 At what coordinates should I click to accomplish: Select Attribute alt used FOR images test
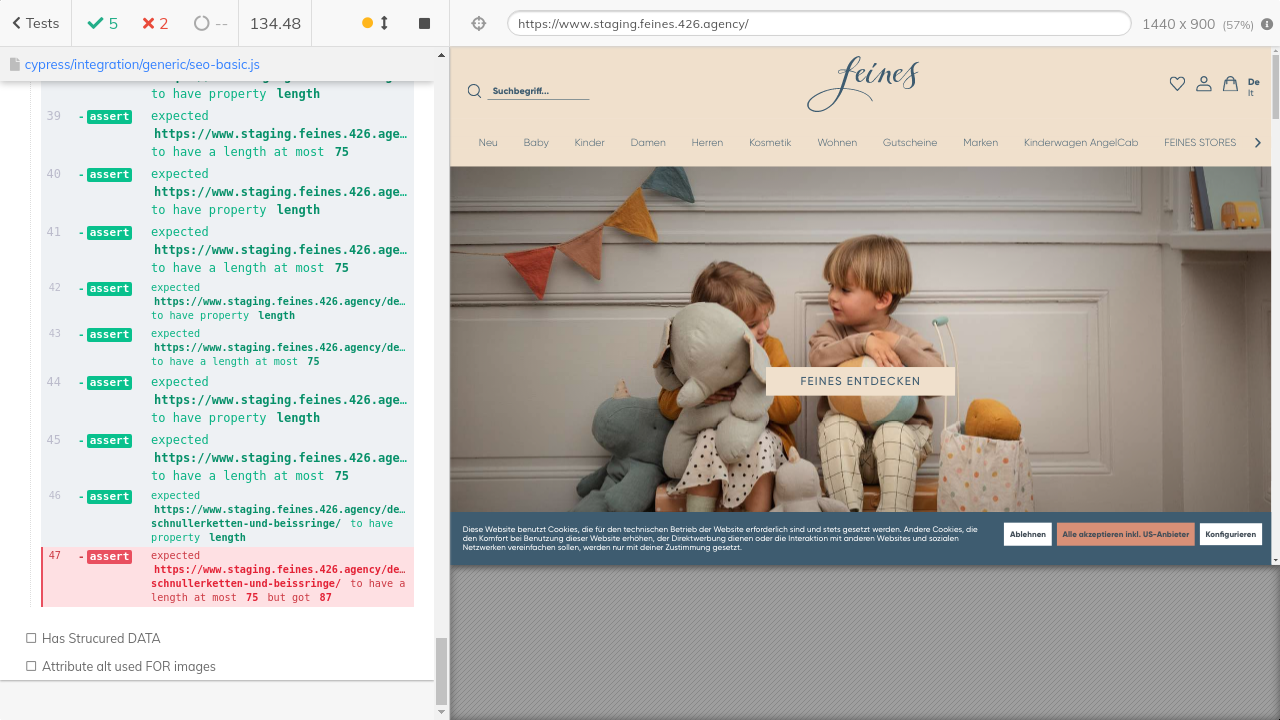(x=128, y=666)
